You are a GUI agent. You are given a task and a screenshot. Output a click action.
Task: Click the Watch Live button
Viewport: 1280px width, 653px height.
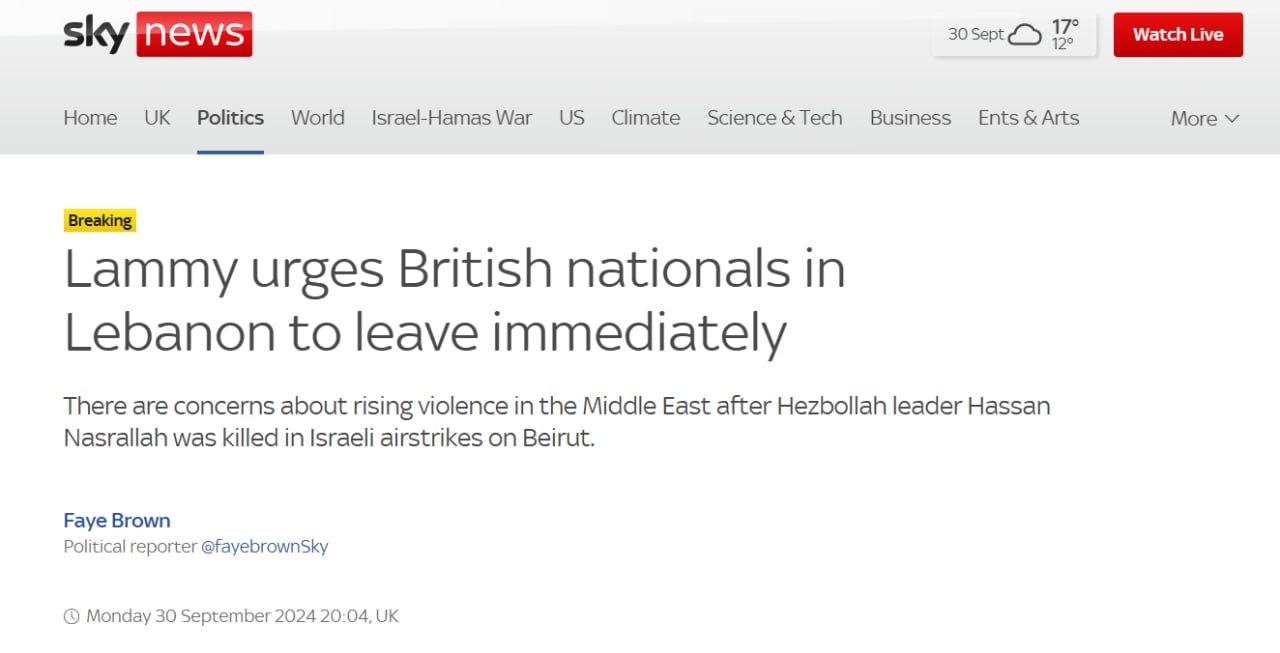click(x=1177, y=35)
